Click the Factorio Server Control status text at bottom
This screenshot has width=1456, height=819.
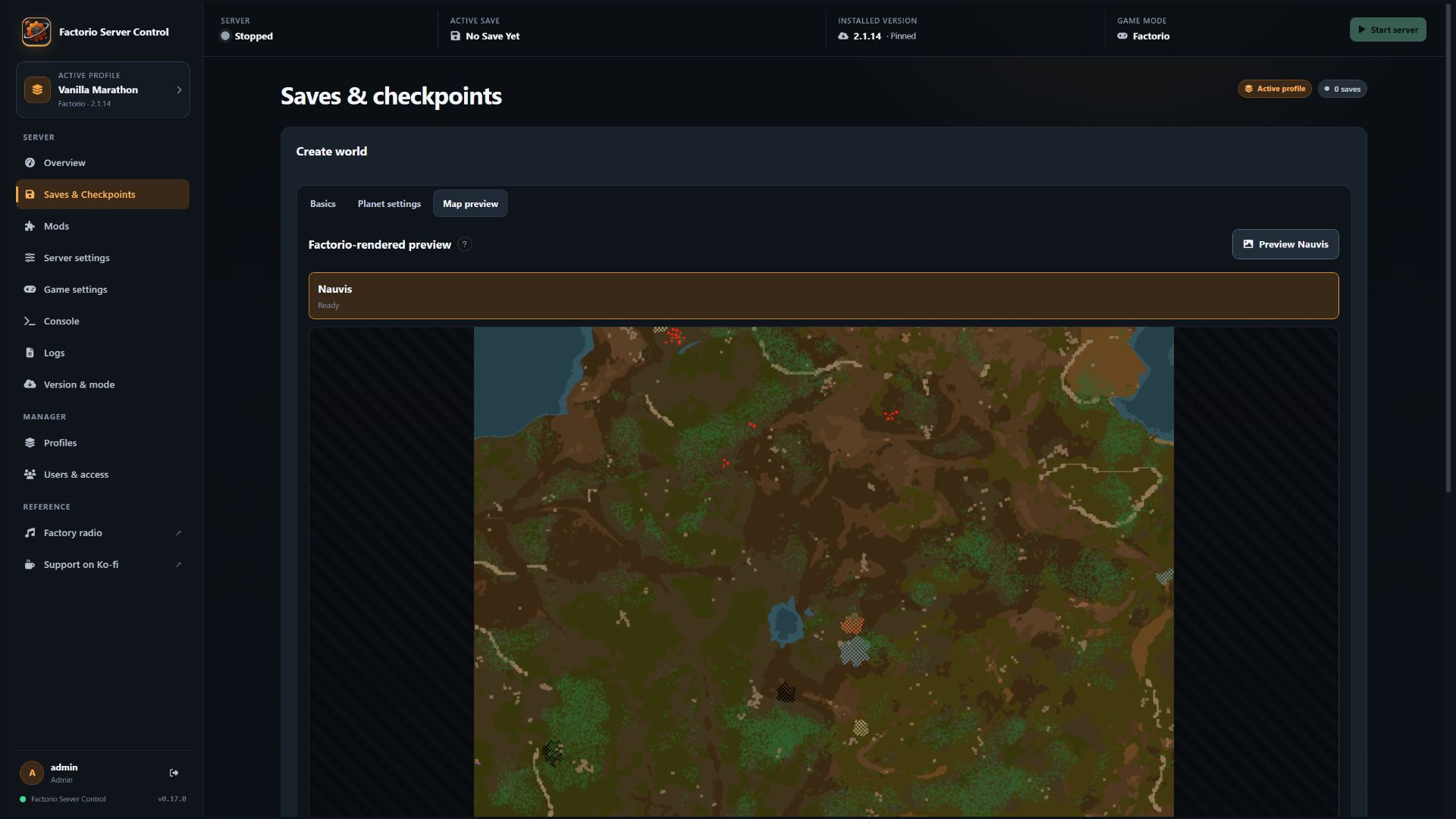click(68, 799)
